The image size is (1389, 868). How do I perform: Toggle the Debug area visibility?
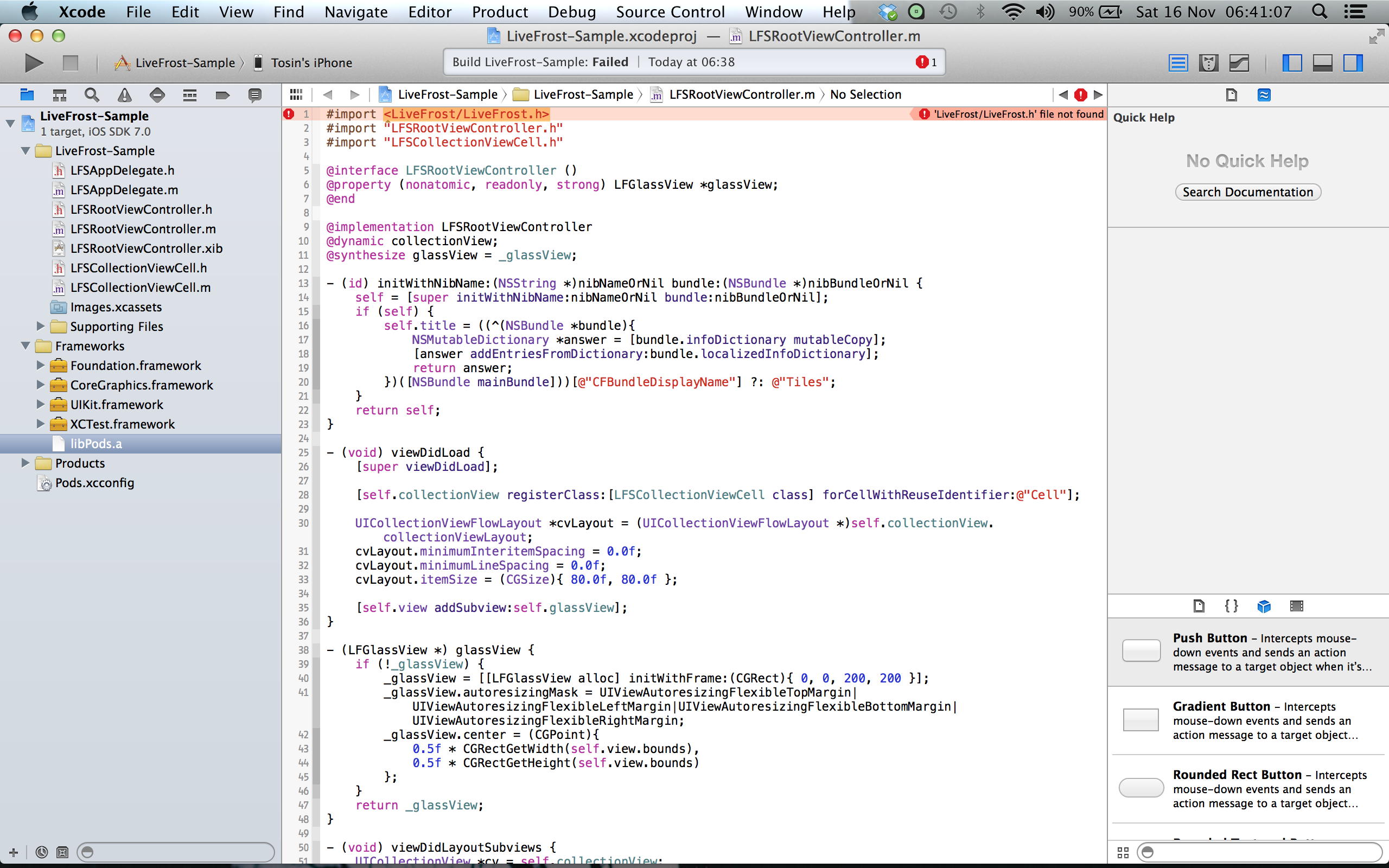coord(1322,62)
